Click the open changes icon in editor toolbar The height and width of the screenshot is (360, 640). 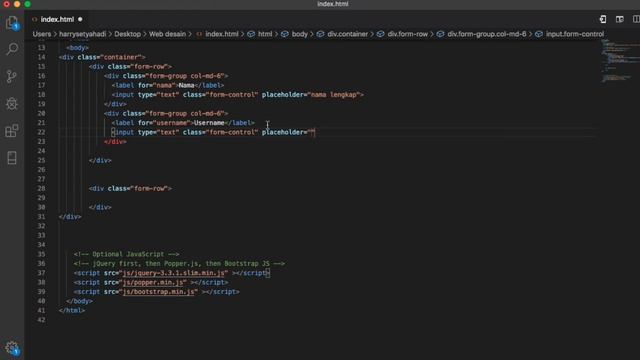(x=603, y=19)
